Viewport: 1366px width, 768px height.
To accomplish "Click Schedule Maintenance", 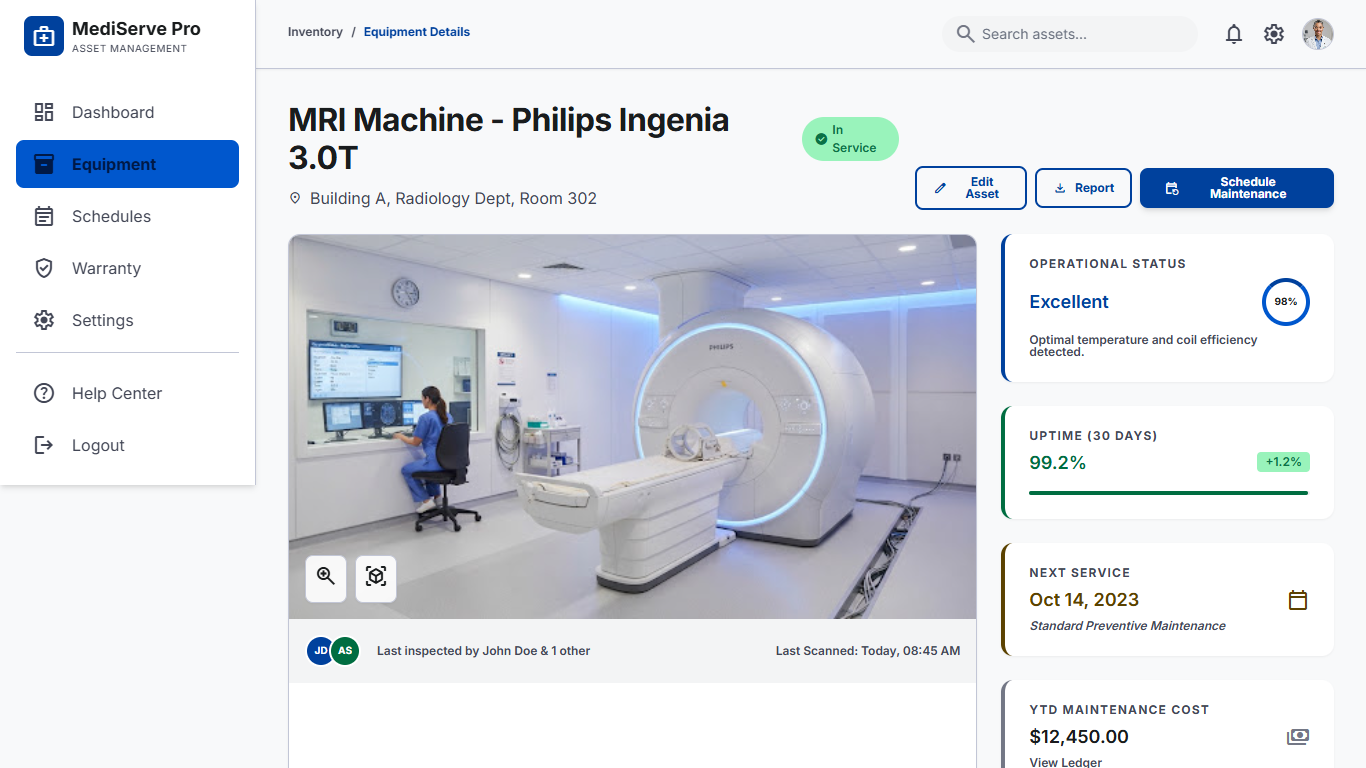I will [x=1237, y=188].
